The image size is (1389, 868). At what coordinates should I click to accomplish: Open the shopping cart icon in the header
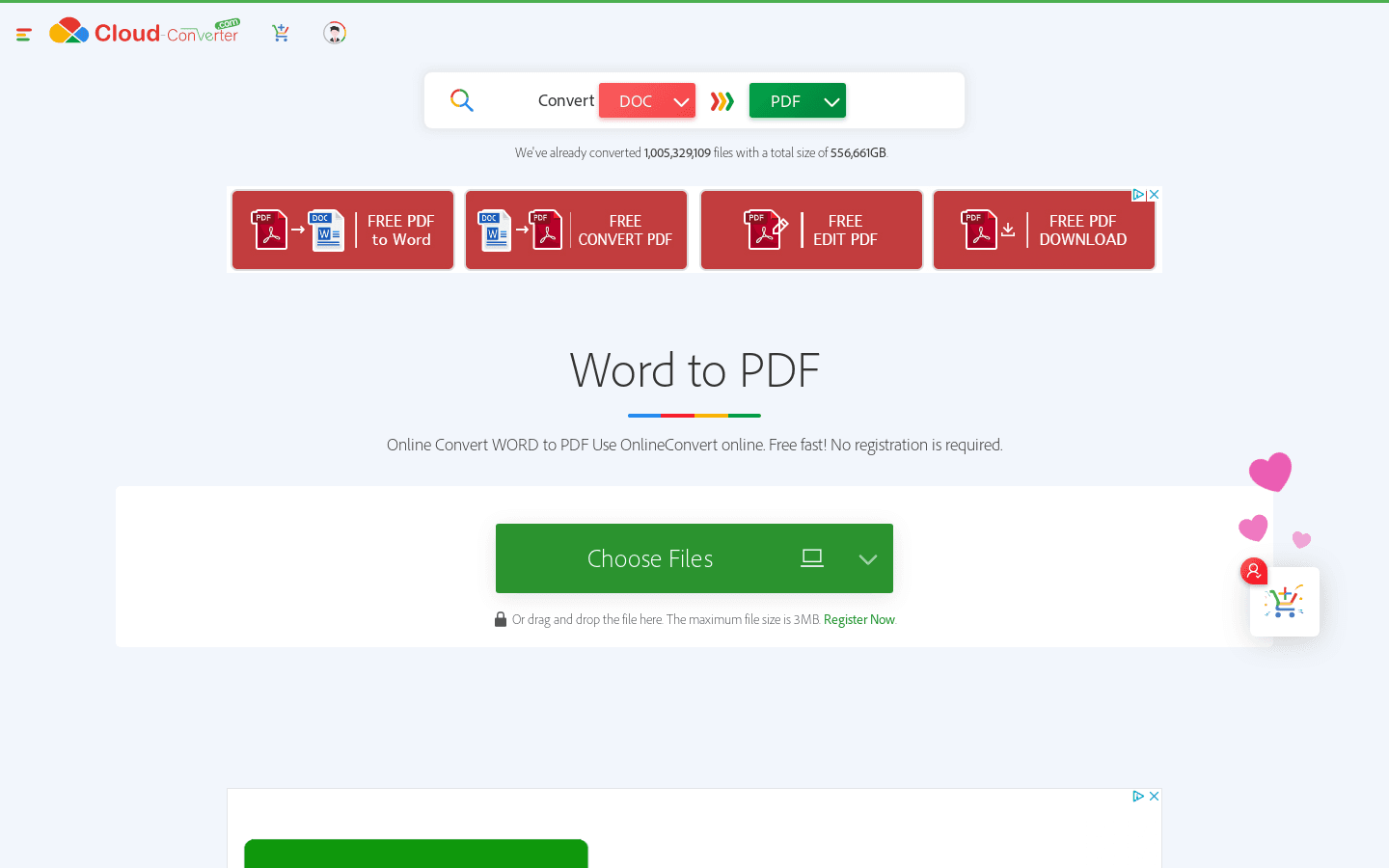click(x=281, y=32)
